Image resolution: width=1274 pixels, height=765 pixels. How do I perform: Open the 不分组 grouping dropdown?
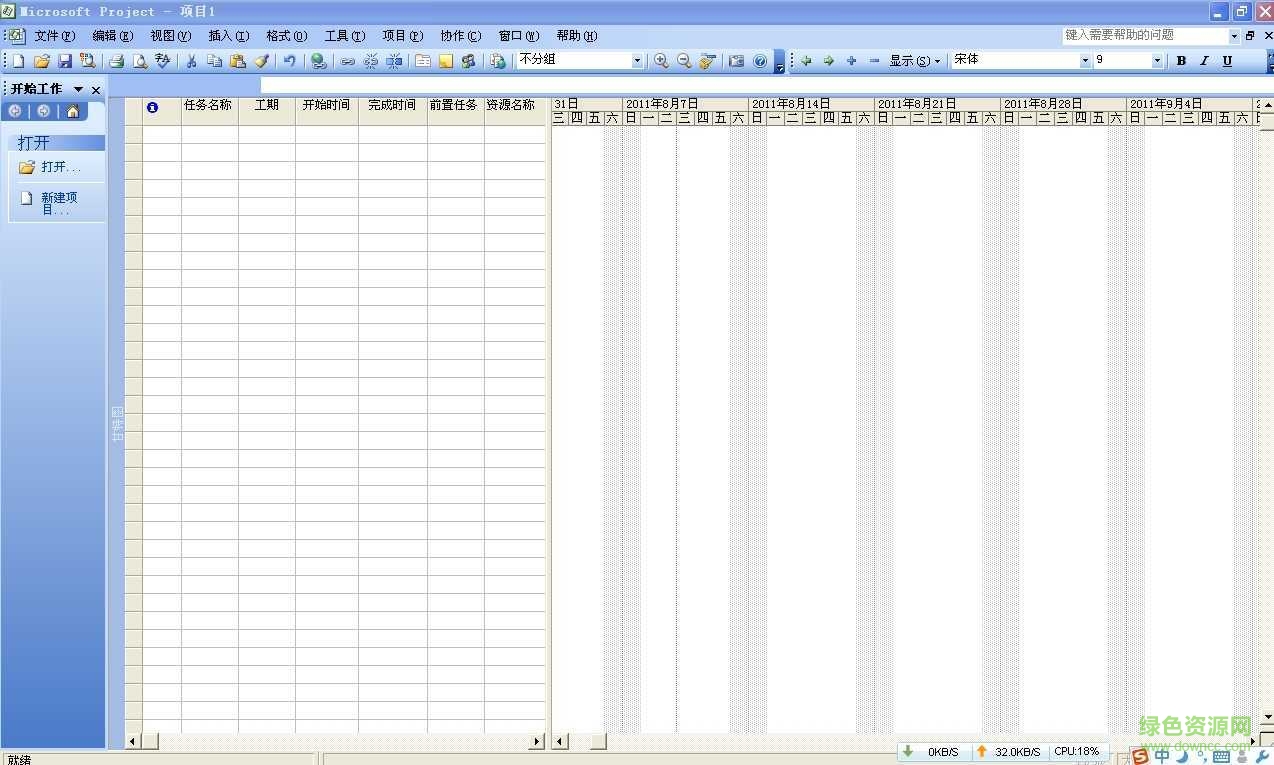tap(637, 61)
